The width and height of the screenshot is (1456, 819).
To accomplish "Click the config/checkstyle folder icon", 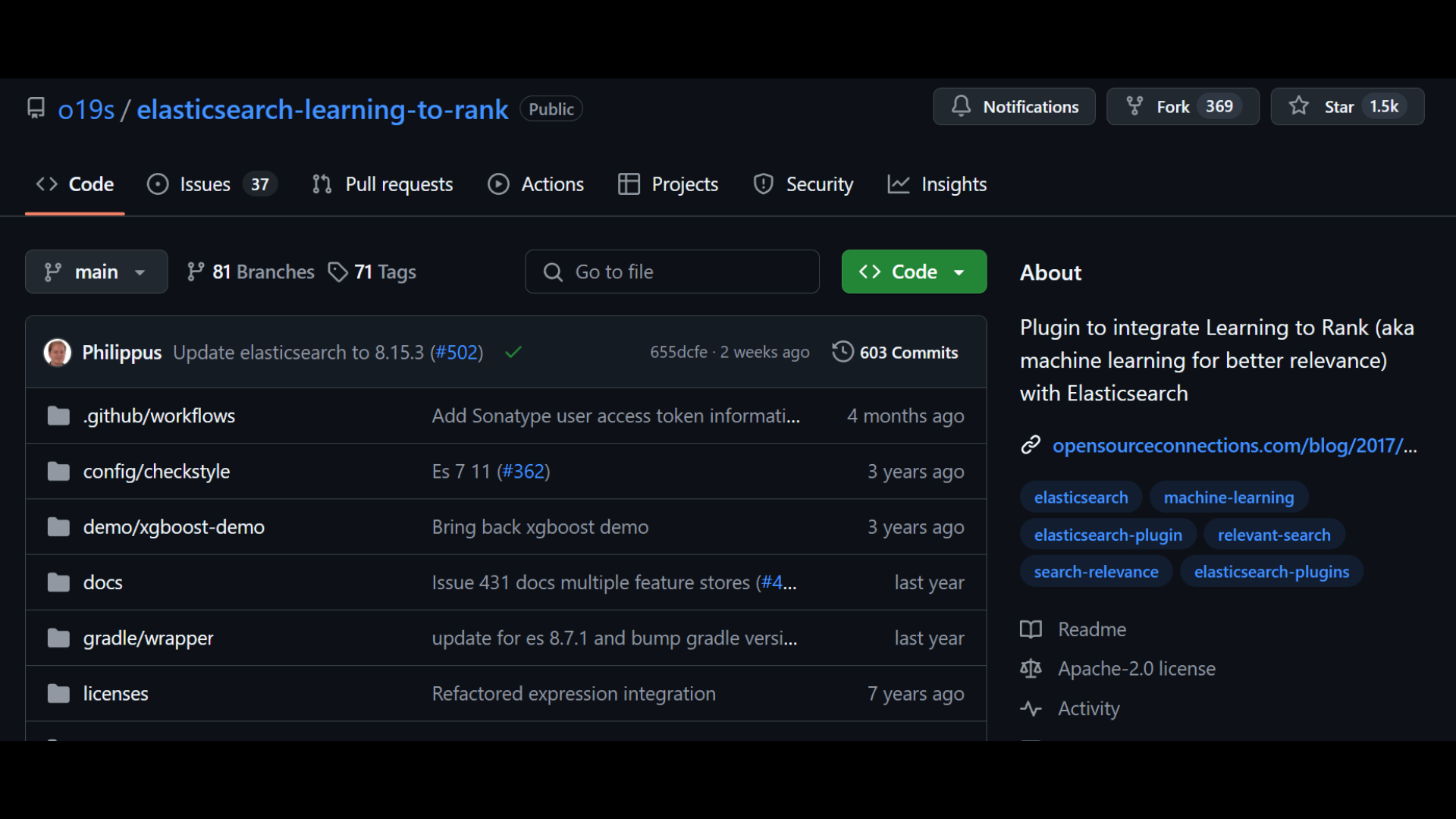I will click(x=58, y=472).
